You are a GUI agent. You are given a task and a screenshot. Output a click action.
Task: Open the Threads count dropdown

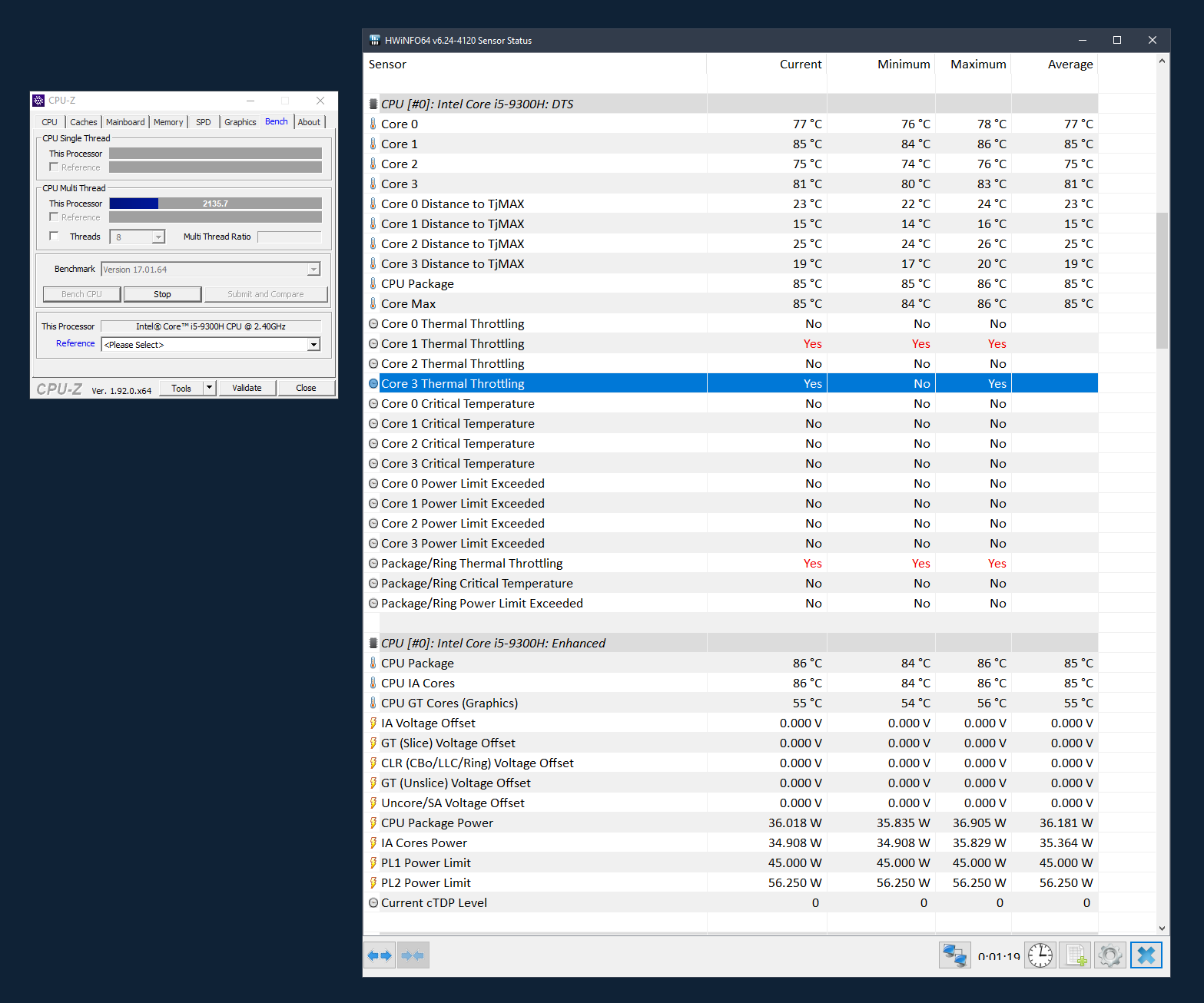[158, 237]
